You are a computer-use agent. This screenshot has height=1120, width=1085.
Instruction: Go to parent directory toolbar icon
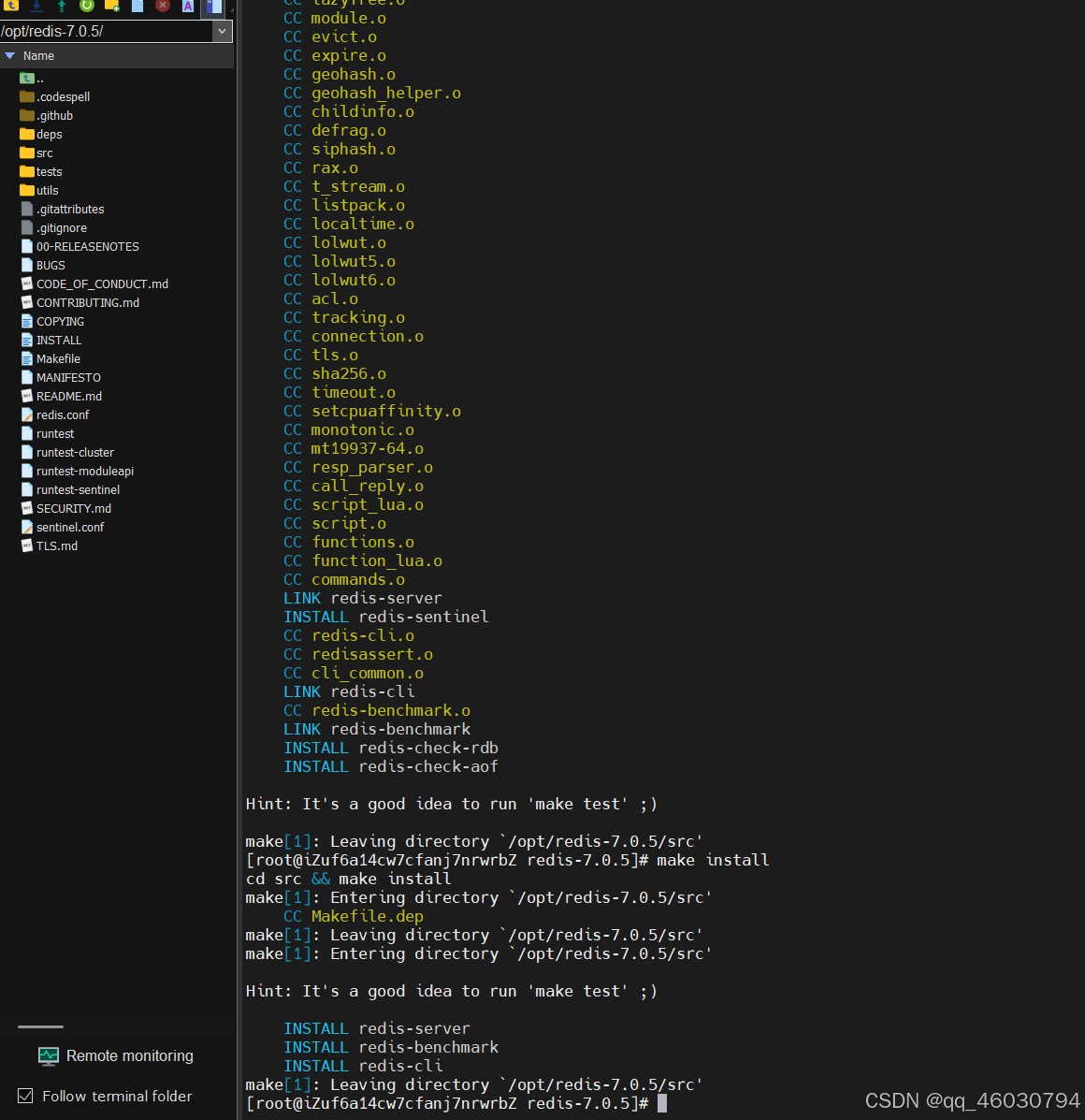pos(11,6)
